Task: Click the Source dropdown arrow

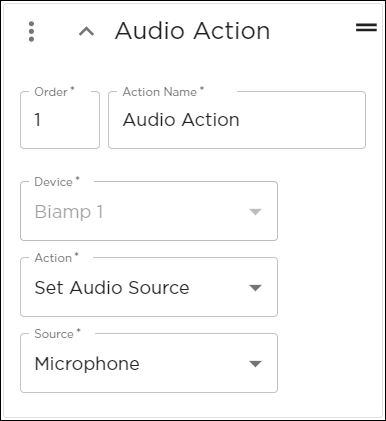Action: pyautogui.click(x=255, y=364)
